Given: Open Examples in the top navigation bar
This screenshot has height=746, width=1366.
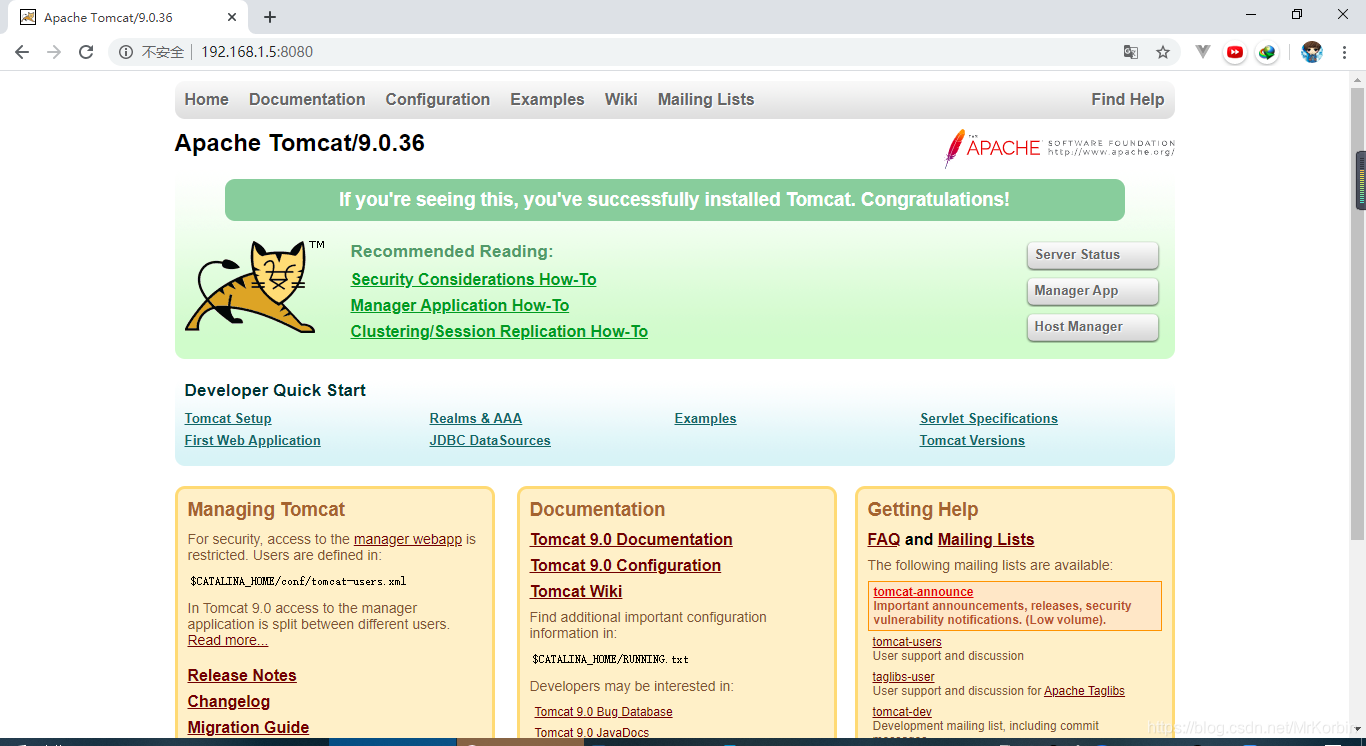Looking at the screenshot, I should click(547, 99).
